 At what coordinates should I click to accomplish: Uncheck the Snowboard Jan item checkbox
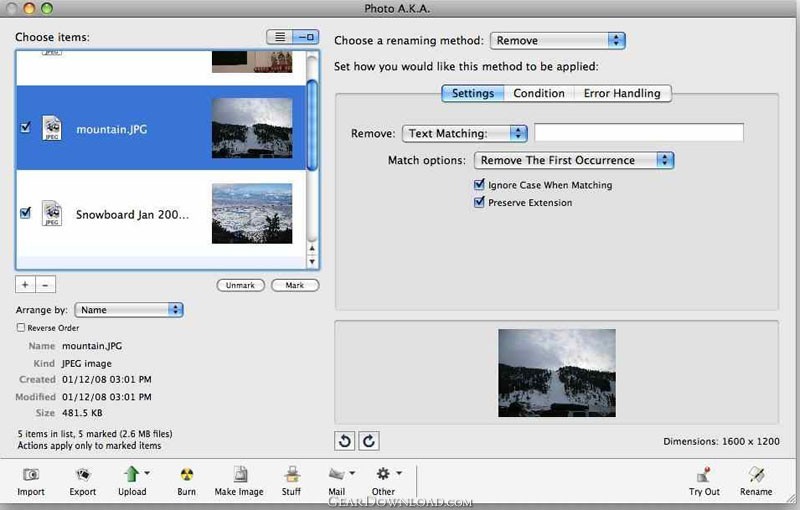pos(26,212)
